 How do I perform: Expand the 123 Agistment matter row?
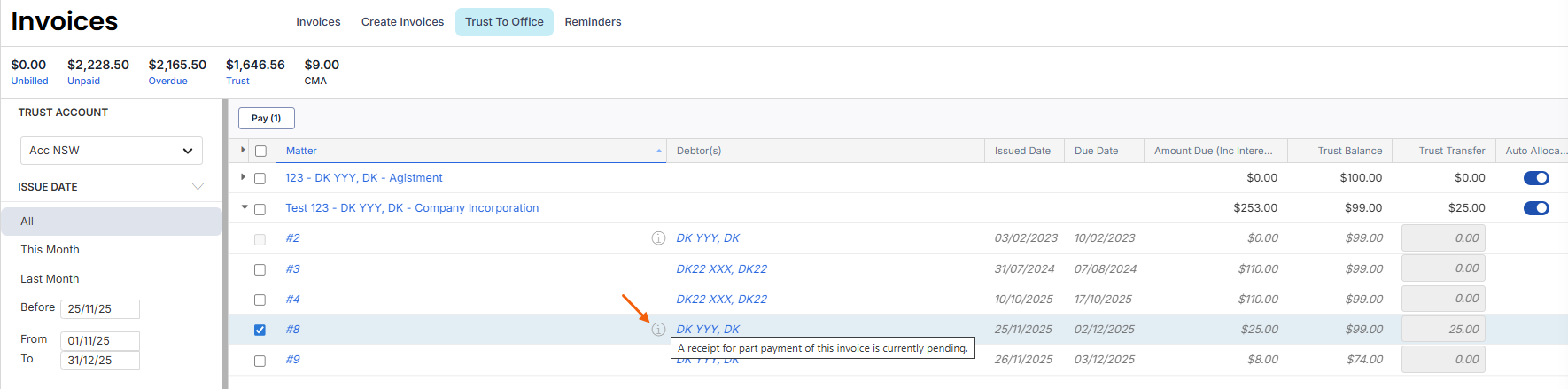(x=244, y=177)
